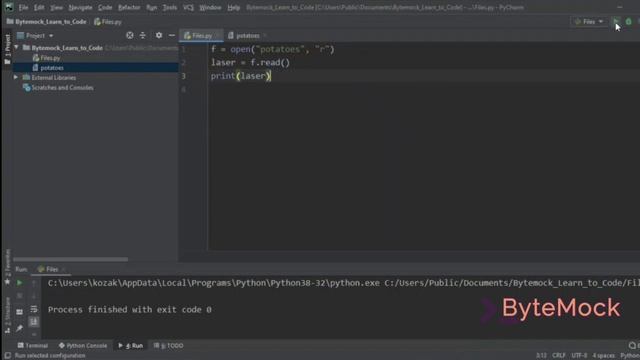Open the File menu

(23, 7)
